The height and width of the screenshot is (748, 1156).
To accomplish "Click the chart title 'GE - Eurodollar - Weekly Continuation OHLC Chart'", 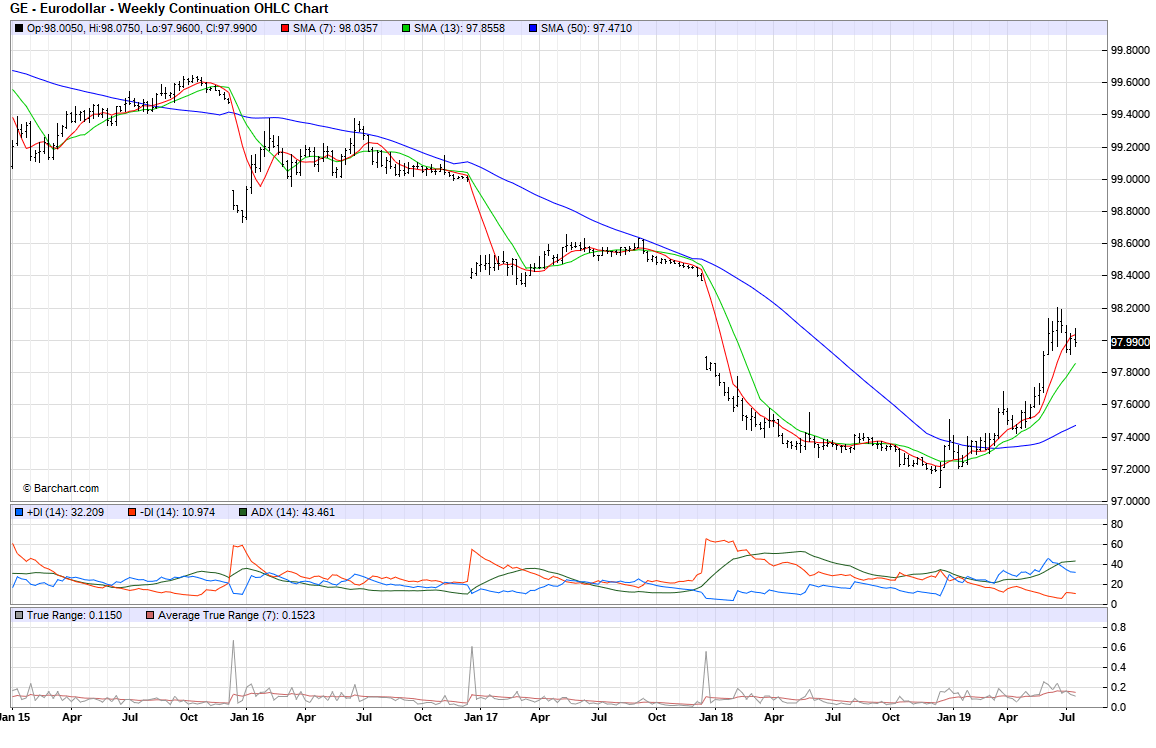I will 170,9.
